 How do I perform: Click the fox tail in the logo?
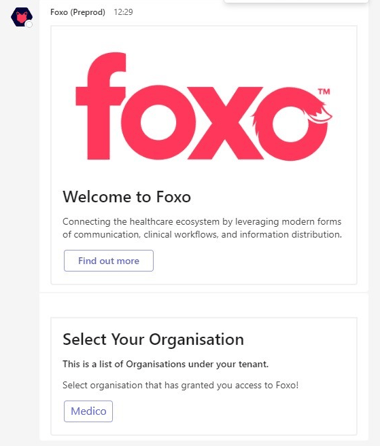coord(318,114)
